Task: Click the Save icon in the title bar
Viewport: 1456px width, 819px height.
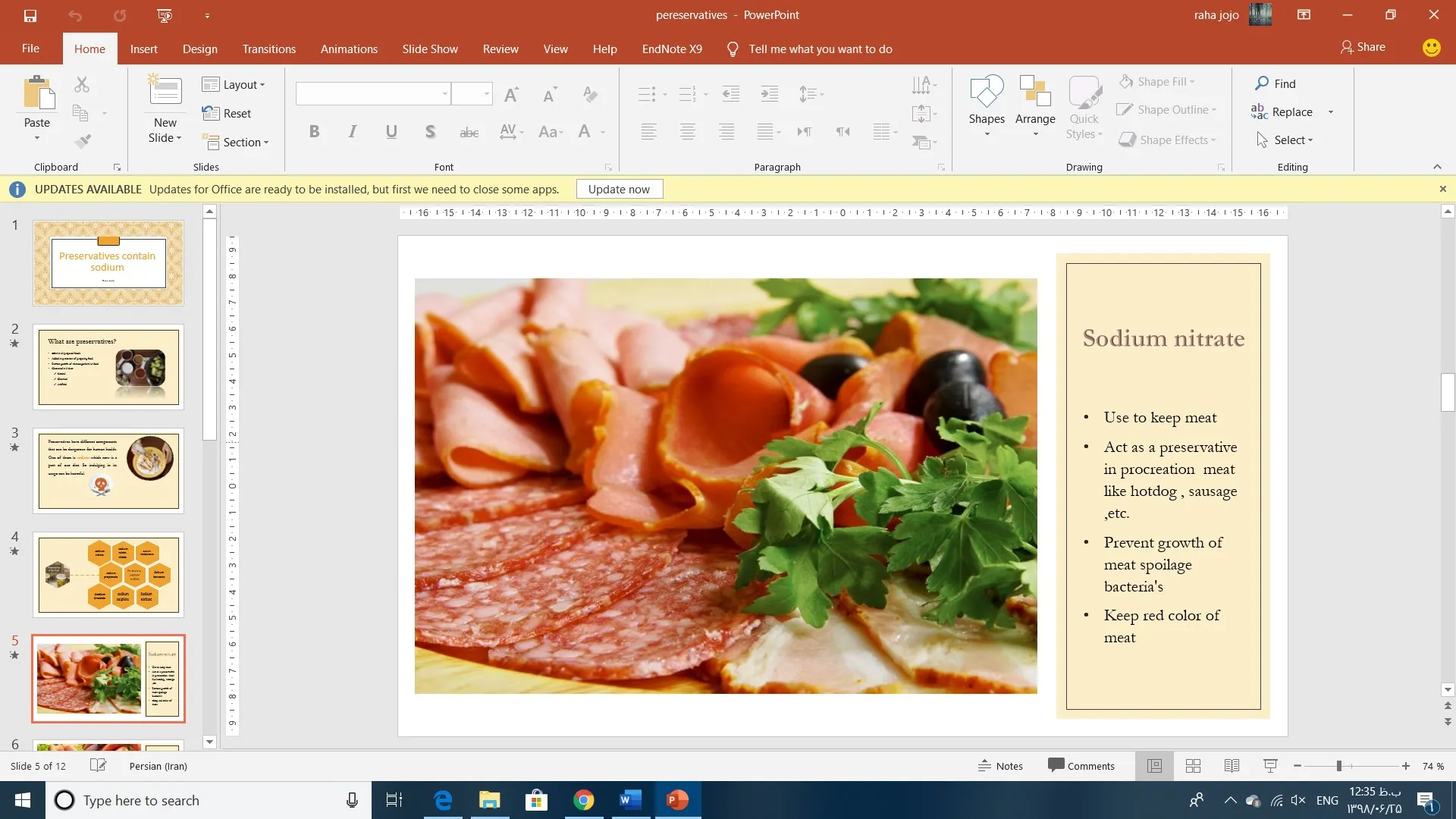Action: coord(30,15)
